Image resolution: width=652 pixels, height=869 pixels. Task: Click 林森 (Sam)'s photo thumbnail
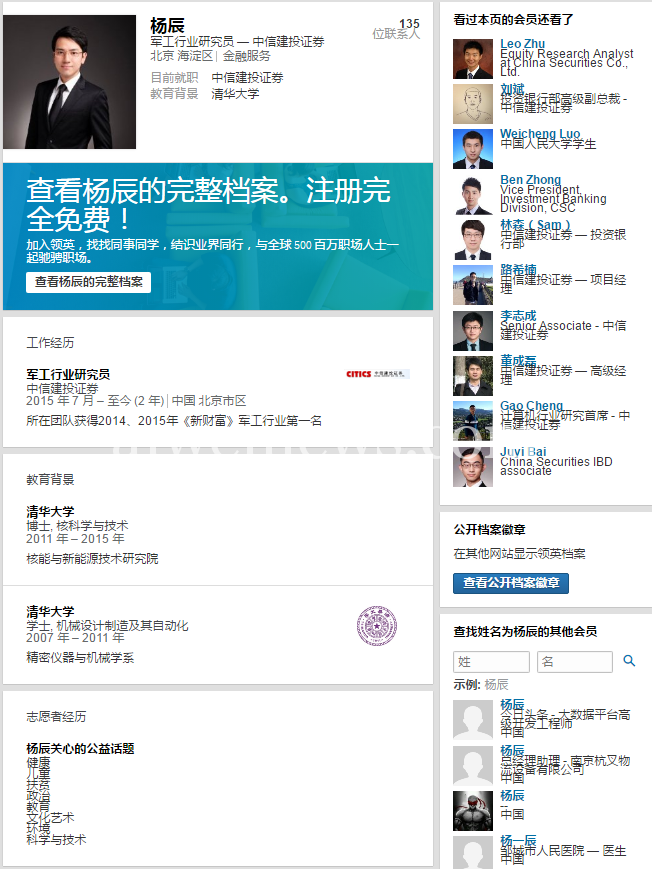click(473, 240)
